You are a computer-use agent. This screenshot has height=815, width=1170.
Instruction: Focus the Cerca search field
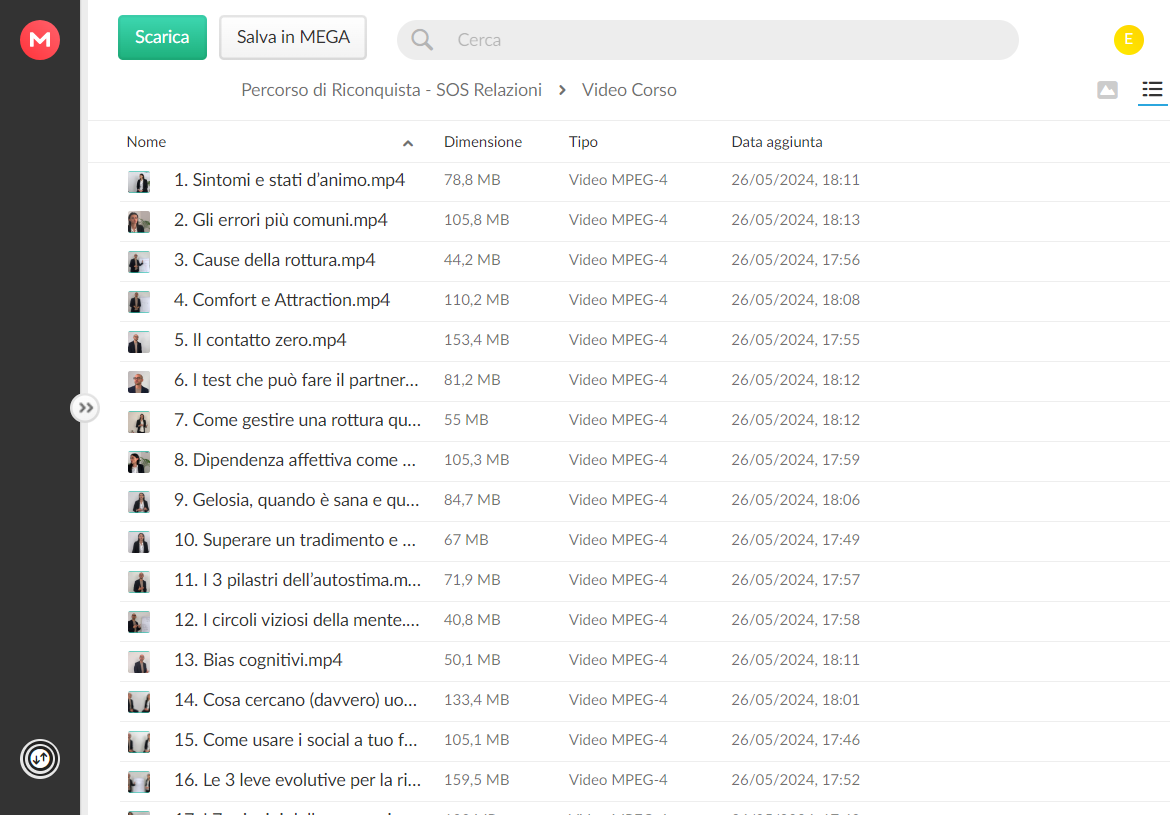tap(707, 40)
